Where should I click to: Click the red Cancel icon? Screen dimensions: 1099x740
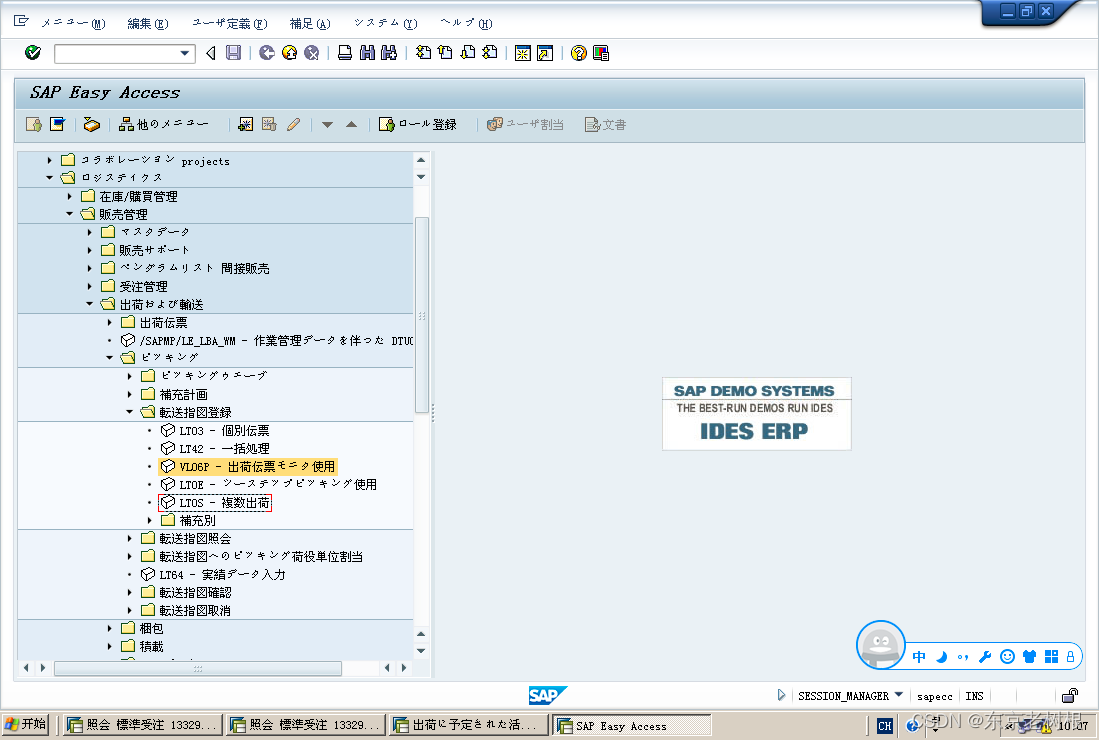coord(311,53)
